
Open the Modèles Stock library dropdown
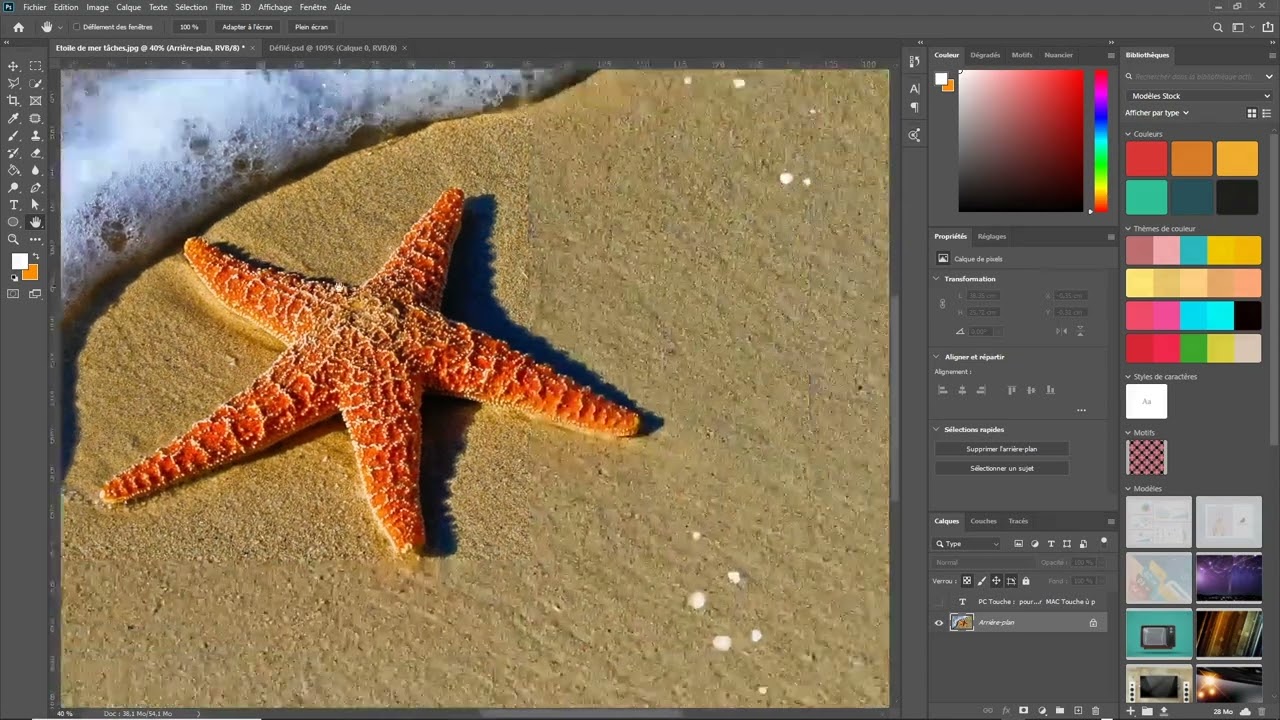1198,96
